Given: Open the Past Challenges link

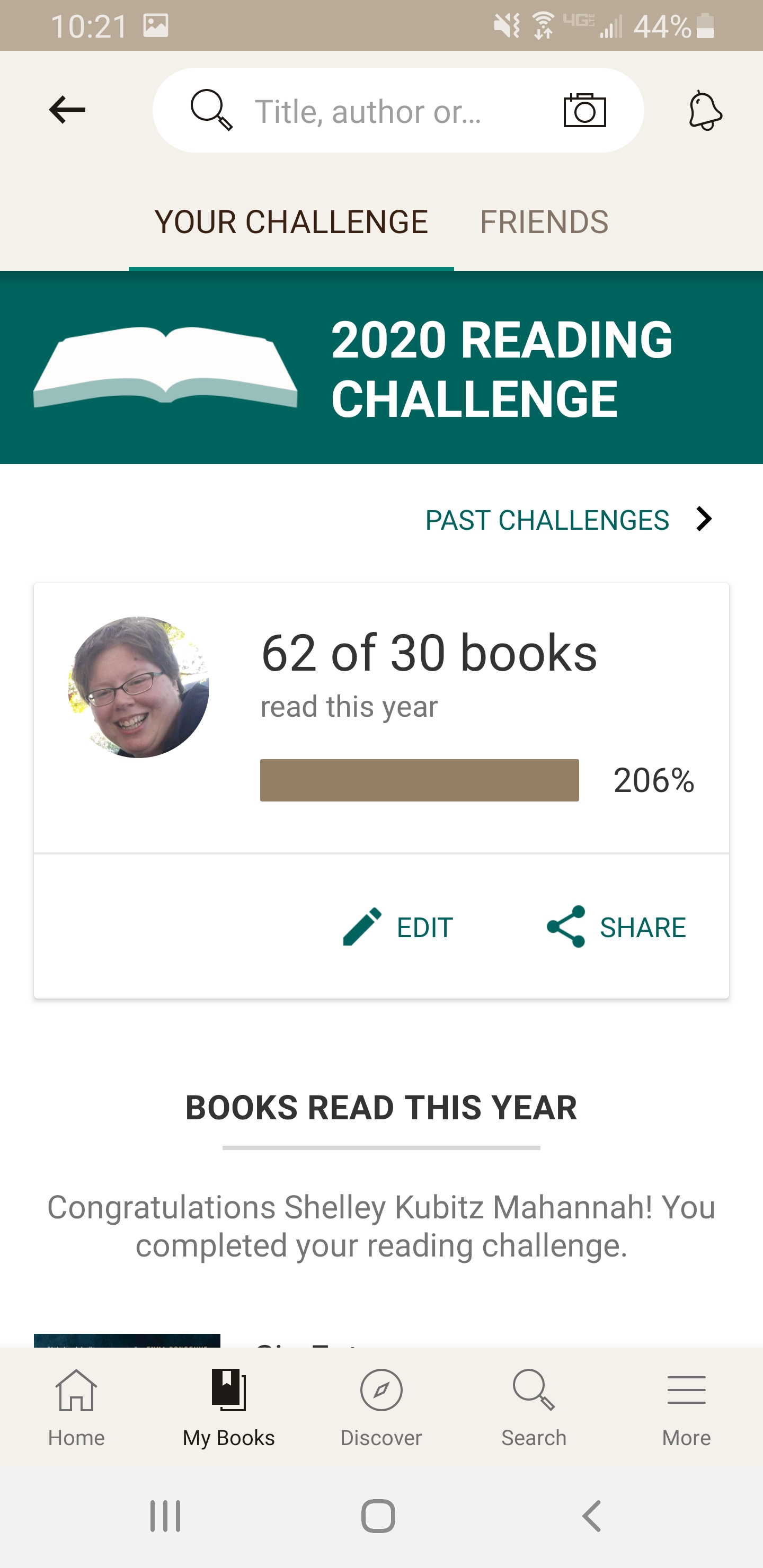Looking at the screenshot, I should click(x=547, y=520).
